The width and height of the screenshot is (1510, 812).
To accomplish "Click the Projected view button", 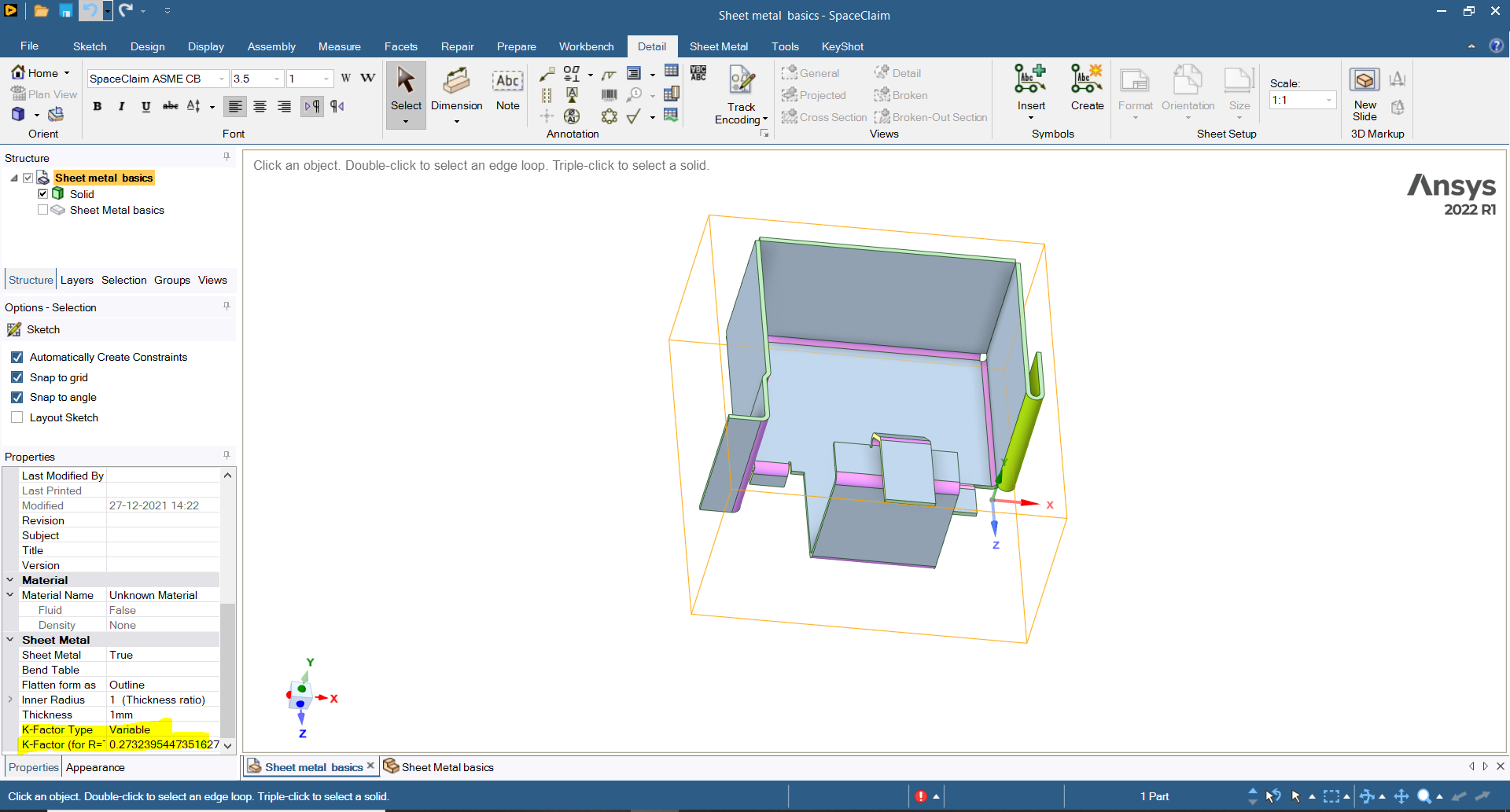I will tap(814, 95).
